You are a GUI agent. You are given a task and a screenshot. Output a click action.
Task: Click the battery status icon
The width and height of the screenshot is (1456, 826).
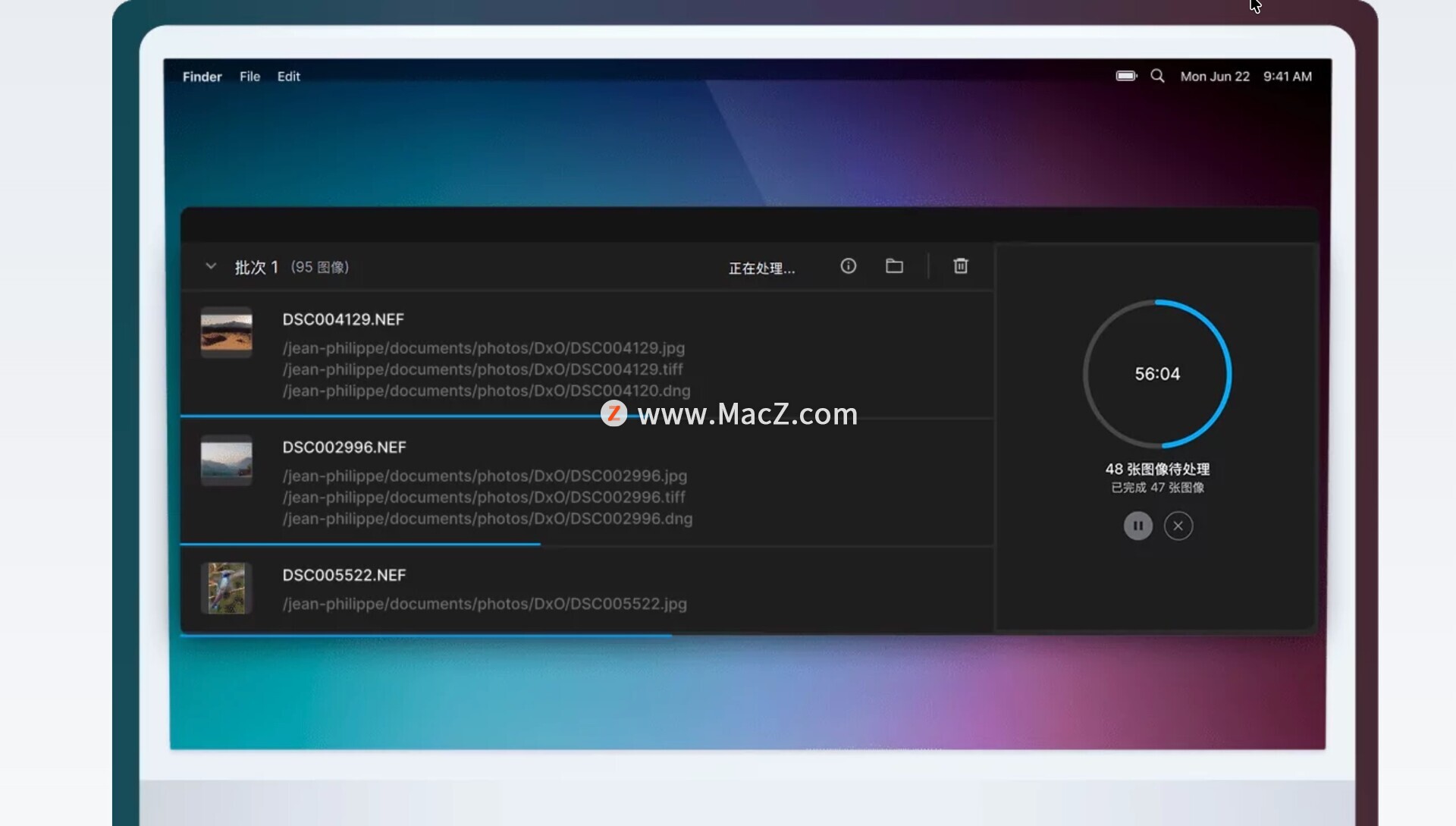tap(1126, 76)
